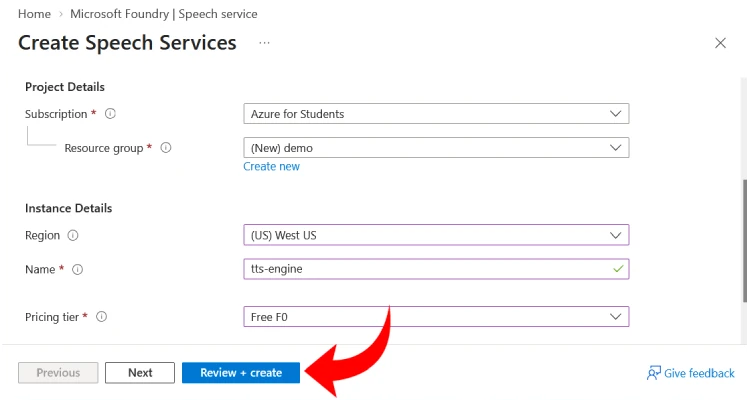Viewport: 750px width, 402px height.
Task: Show info tooltip beside Region label
Action: point(73,235)
